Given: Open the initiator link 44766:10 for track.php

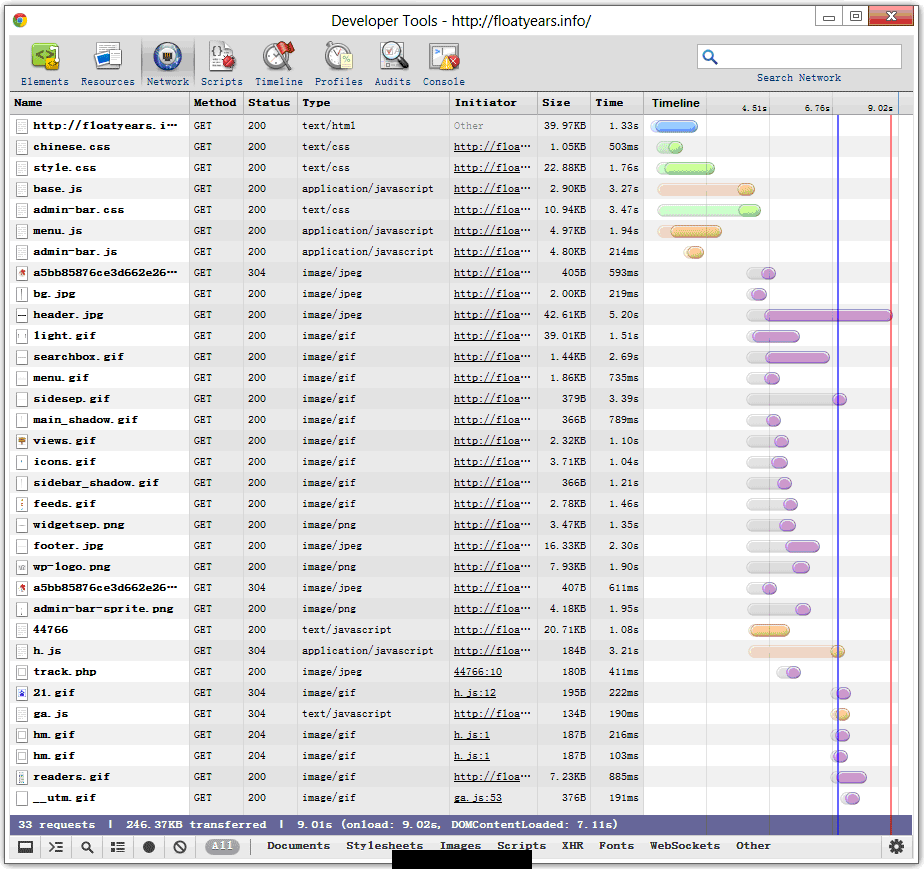Looking at the screenshot, I should click(x=478, y=672).
